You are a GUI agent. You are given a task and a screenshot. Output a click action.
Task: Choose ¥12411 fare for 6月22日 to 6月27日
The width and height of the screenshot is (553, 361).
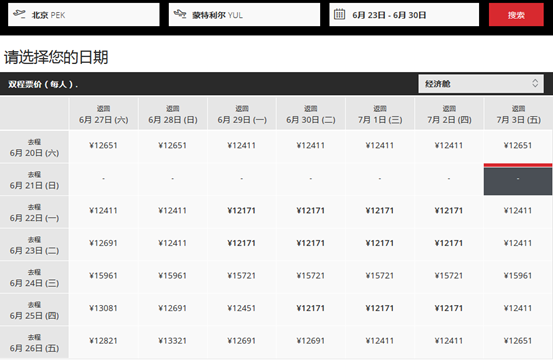(104, 211)
